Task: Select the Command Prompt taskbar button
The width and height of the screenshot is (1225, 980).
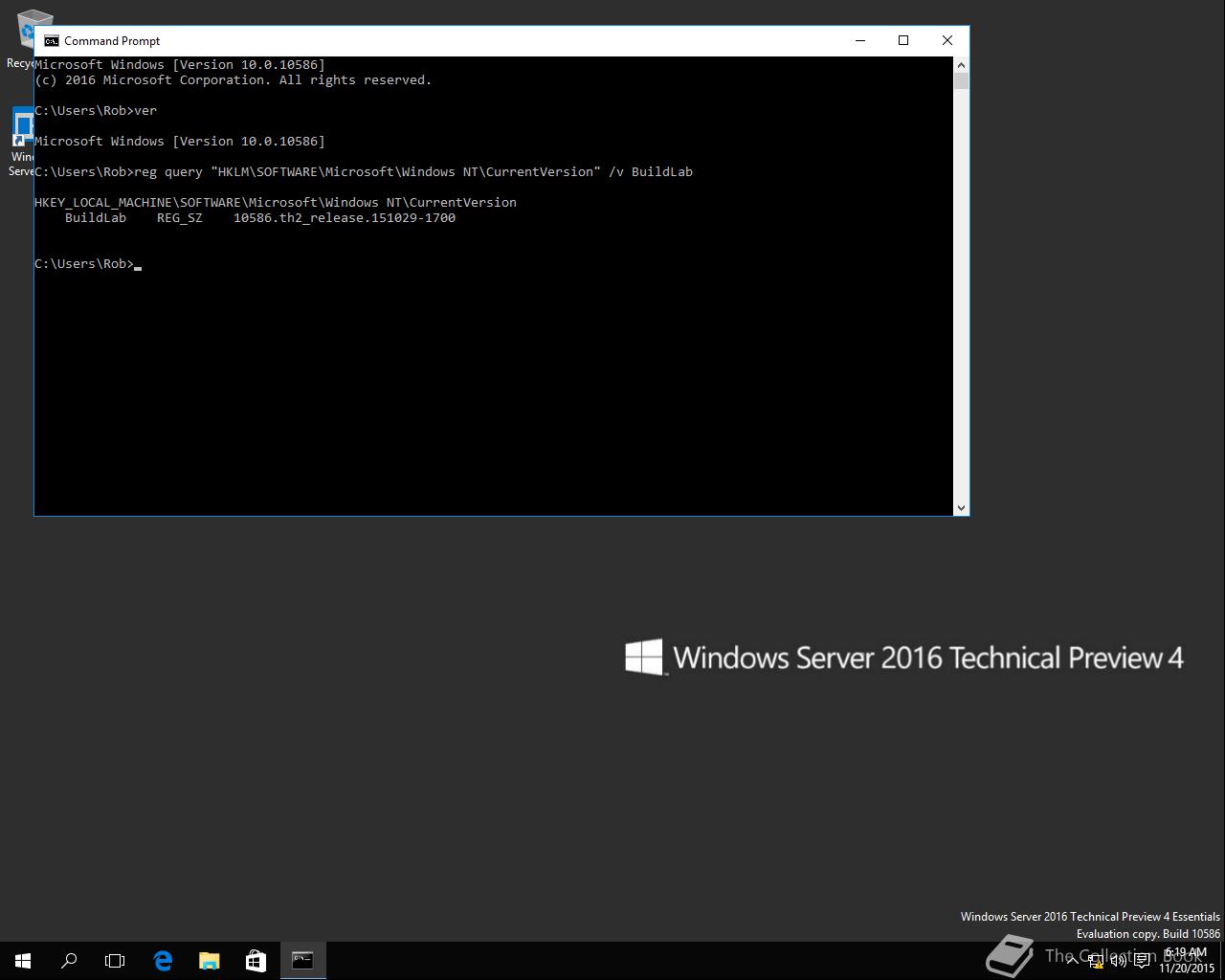Action: coord(302,961)
